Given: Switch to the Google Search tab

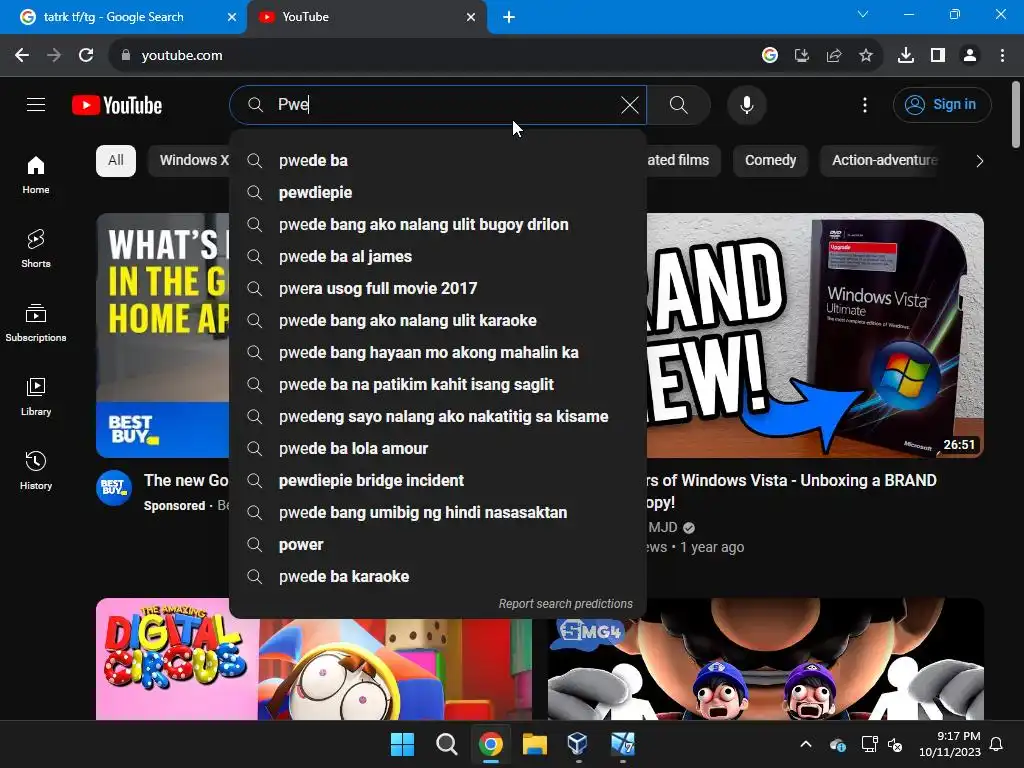Looking at the screenshot, I should point(123,17).
